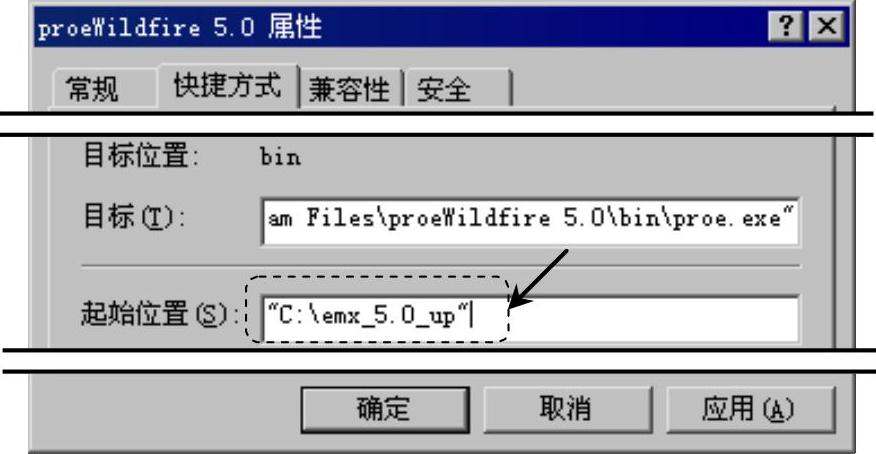The width and height of the screenshot is (876, 454).
Task: Click the 应用(A) button
Action: 749,409
